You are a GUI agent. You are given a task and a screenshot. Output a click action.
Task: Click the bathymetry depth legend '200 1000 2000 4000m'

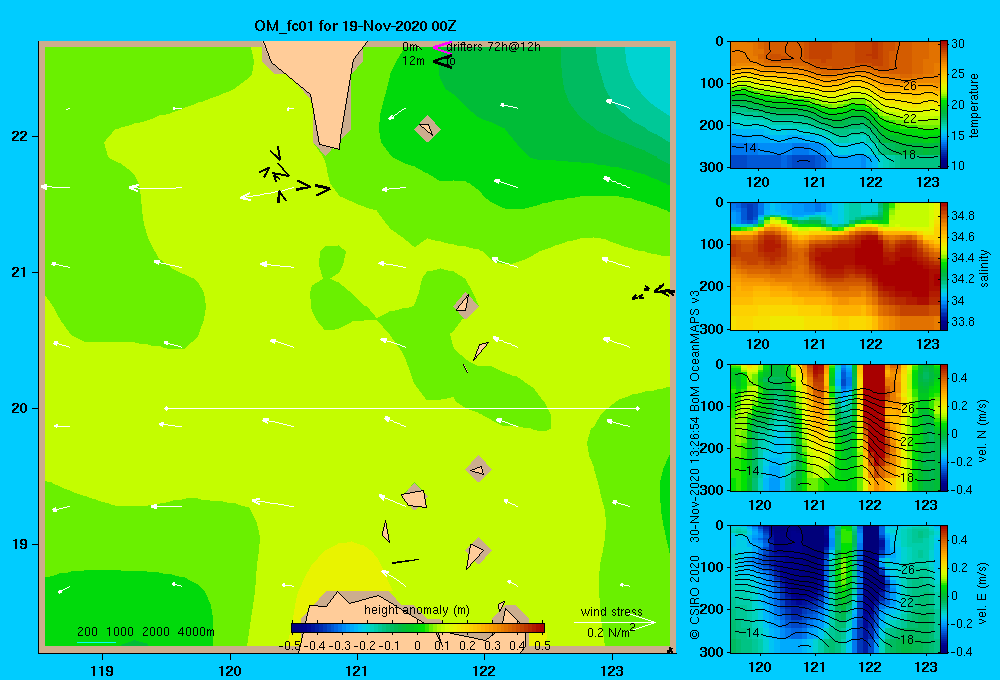pos(145,632)
